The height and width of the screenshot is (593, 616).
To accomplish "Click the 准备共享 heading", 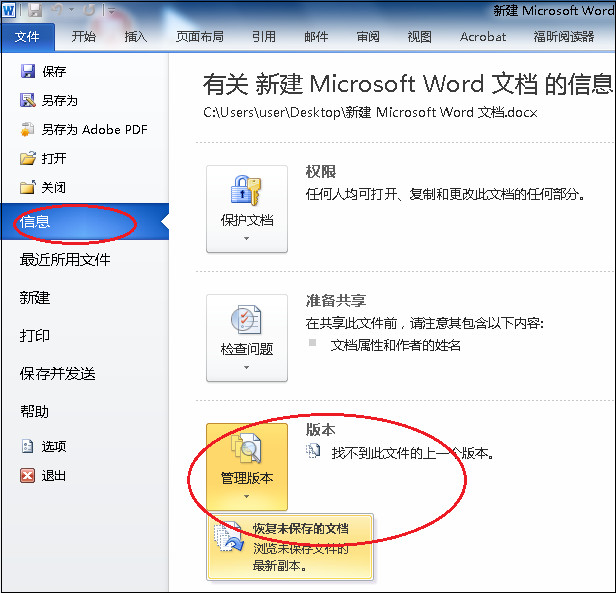I will [336, 301].
